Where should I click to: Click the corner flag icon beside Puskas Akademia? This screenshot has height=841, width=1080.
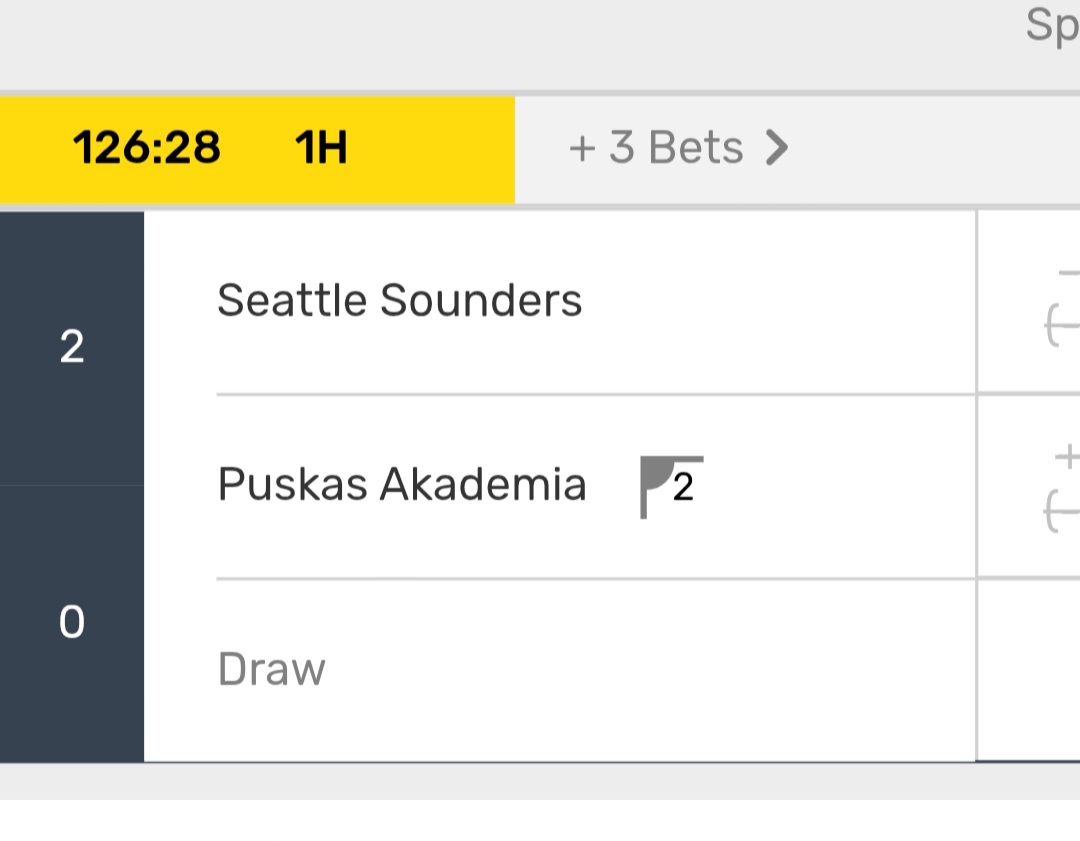tap(656, 486)
